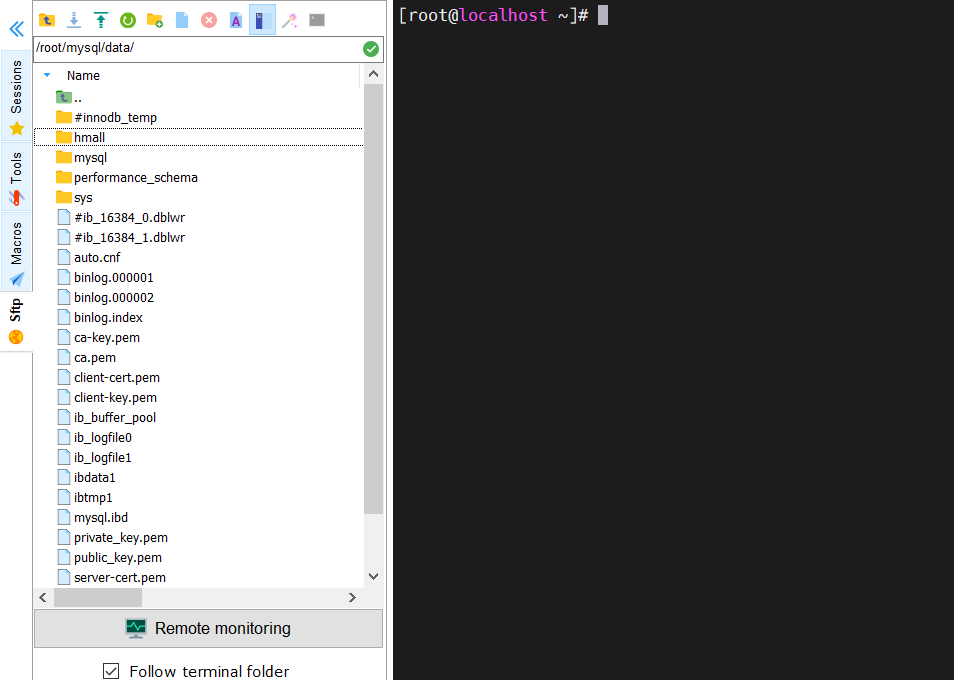Select the #innodb_temp folder
The image size is (954, 680).
click(106, 117)
